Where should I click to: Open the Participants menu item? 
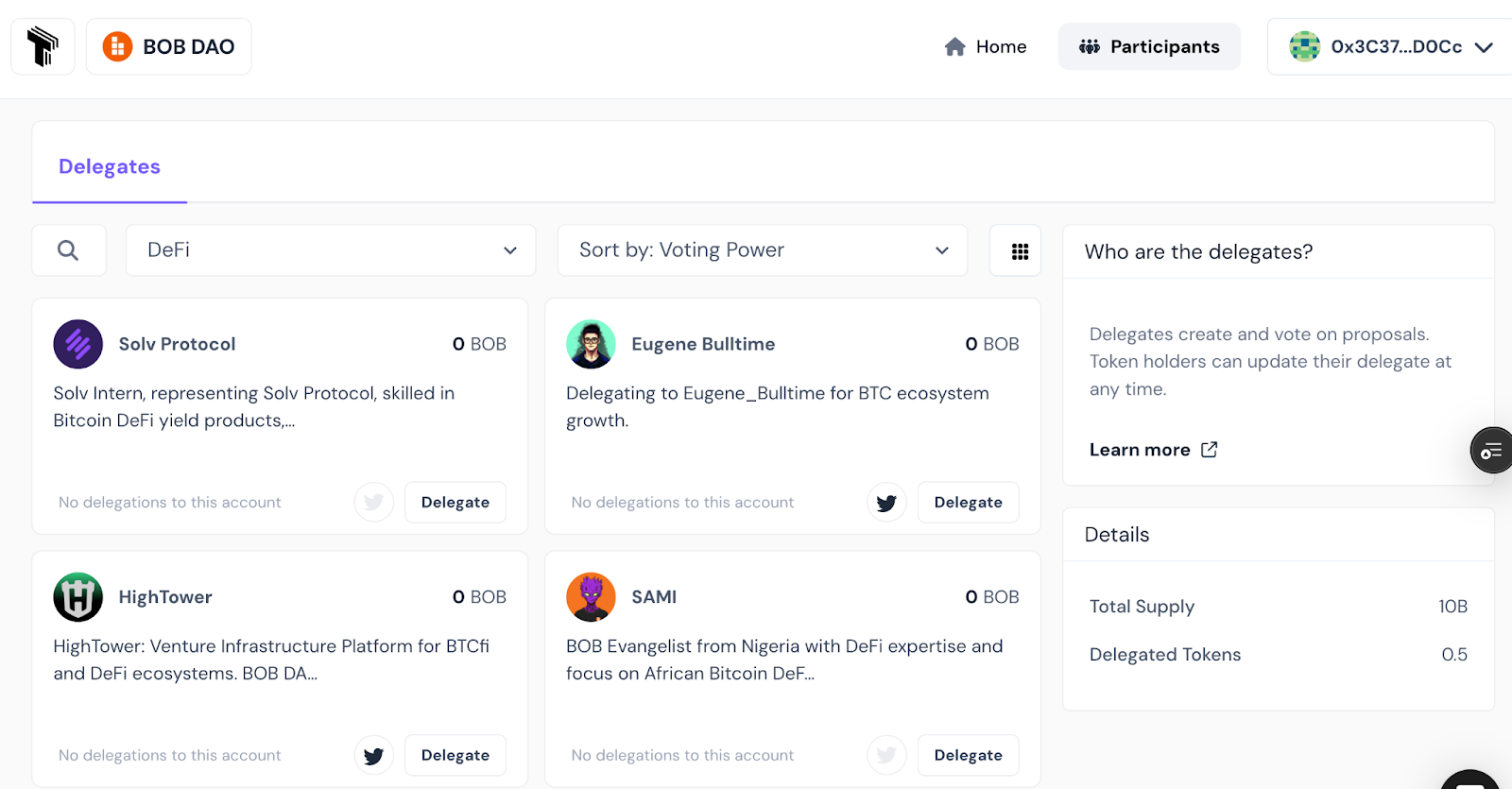click(x=1149, y=46)
